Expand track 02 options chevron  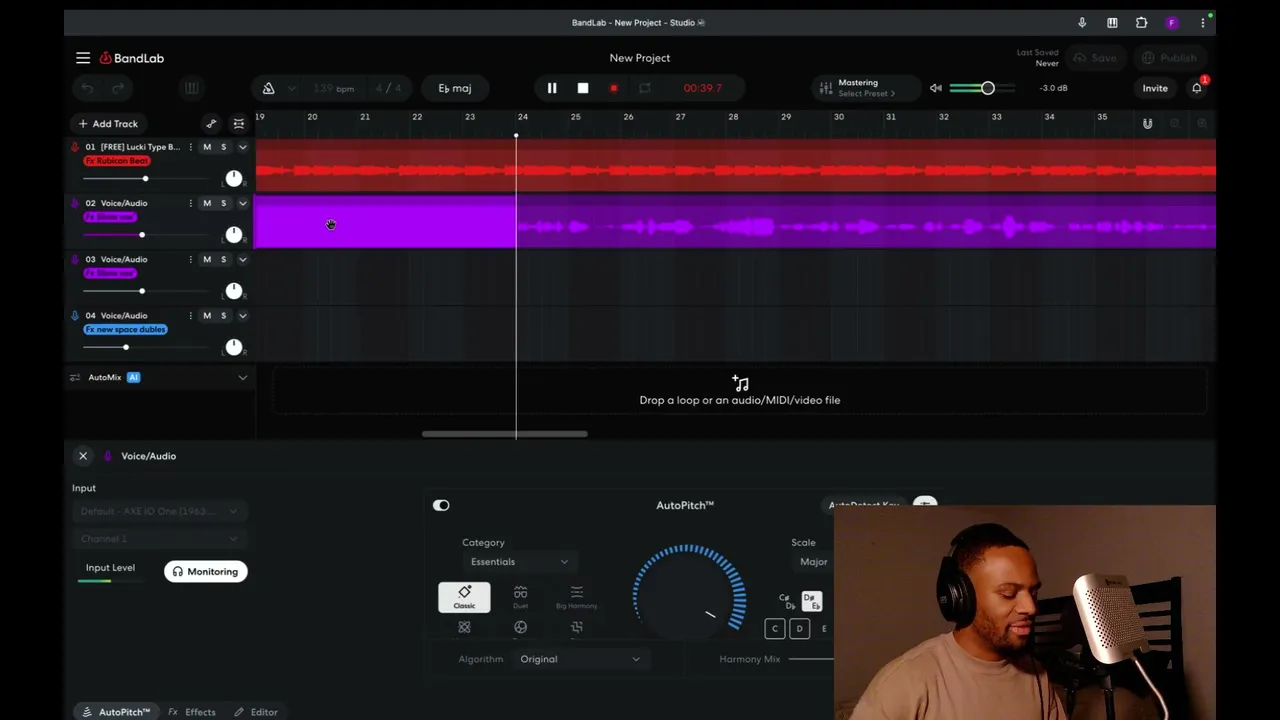(242, 203)
